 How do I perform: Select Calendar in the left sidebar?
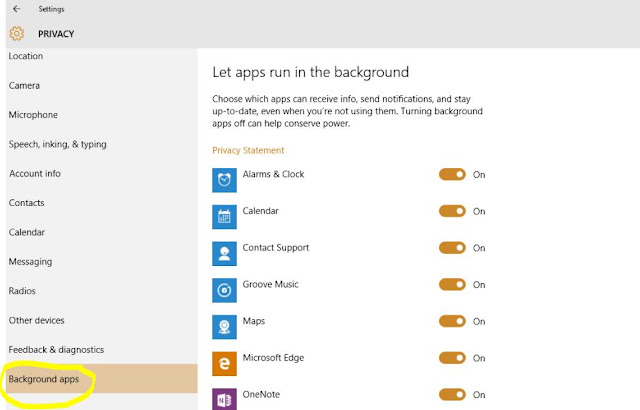point(101,232)
